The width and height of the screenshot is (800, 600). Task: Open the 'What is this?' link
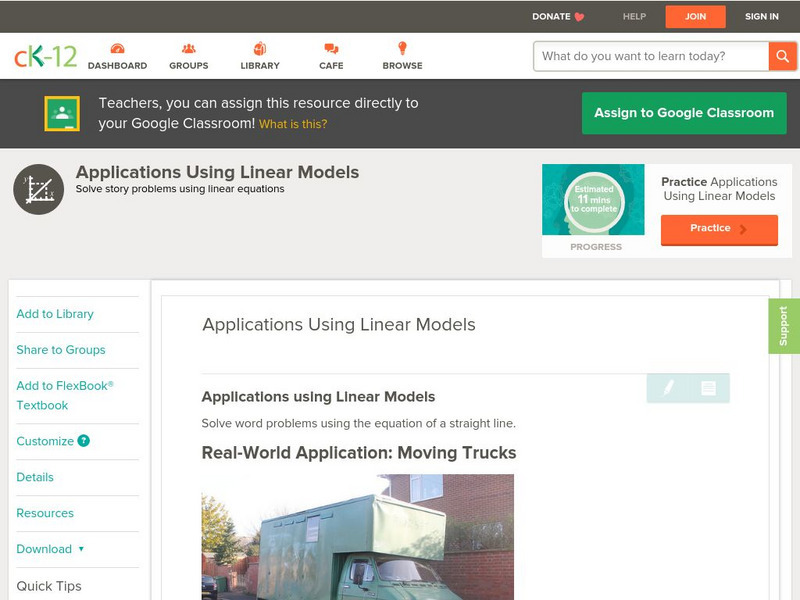293,124
